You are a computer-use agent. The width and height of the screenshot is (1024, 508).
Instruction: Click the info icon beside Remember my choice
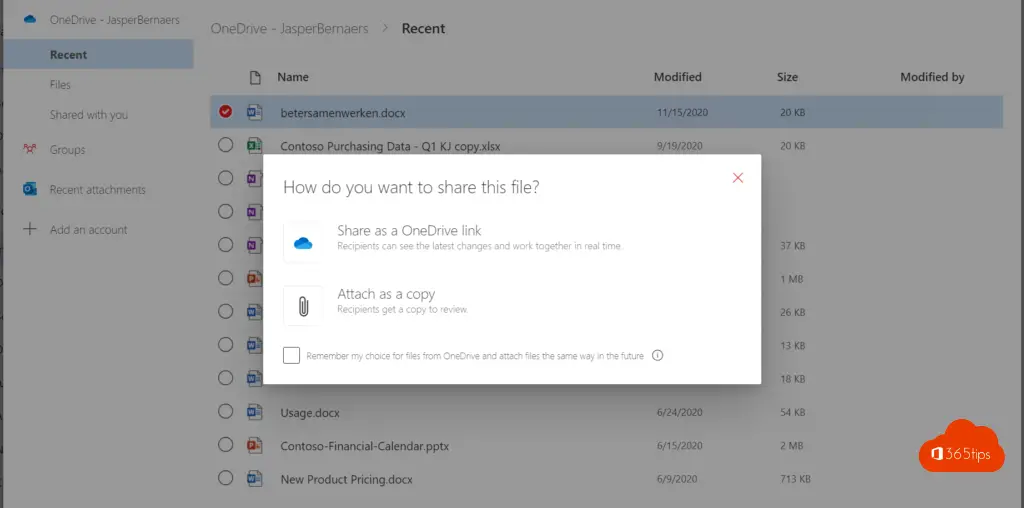tap(658, 356)
